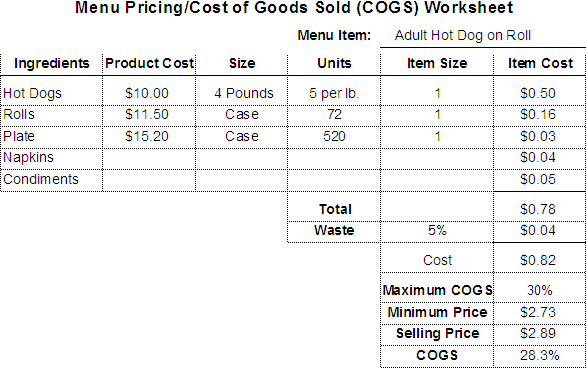This screenshot has width=586, height=370.
Task: Click the Ingredients column header
Action: (x=52, y=64)
